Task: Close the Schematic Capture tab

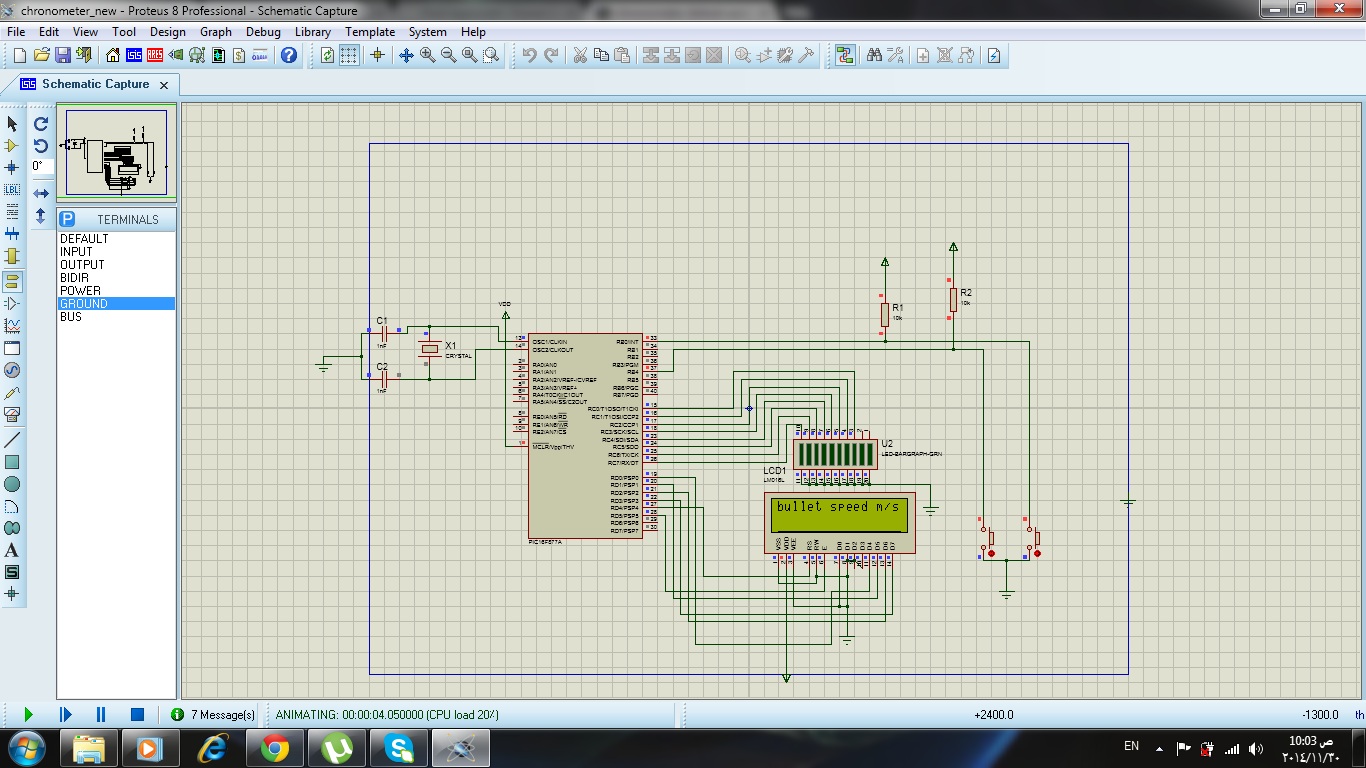Action: pyautogui.click(x=164, y=85)
